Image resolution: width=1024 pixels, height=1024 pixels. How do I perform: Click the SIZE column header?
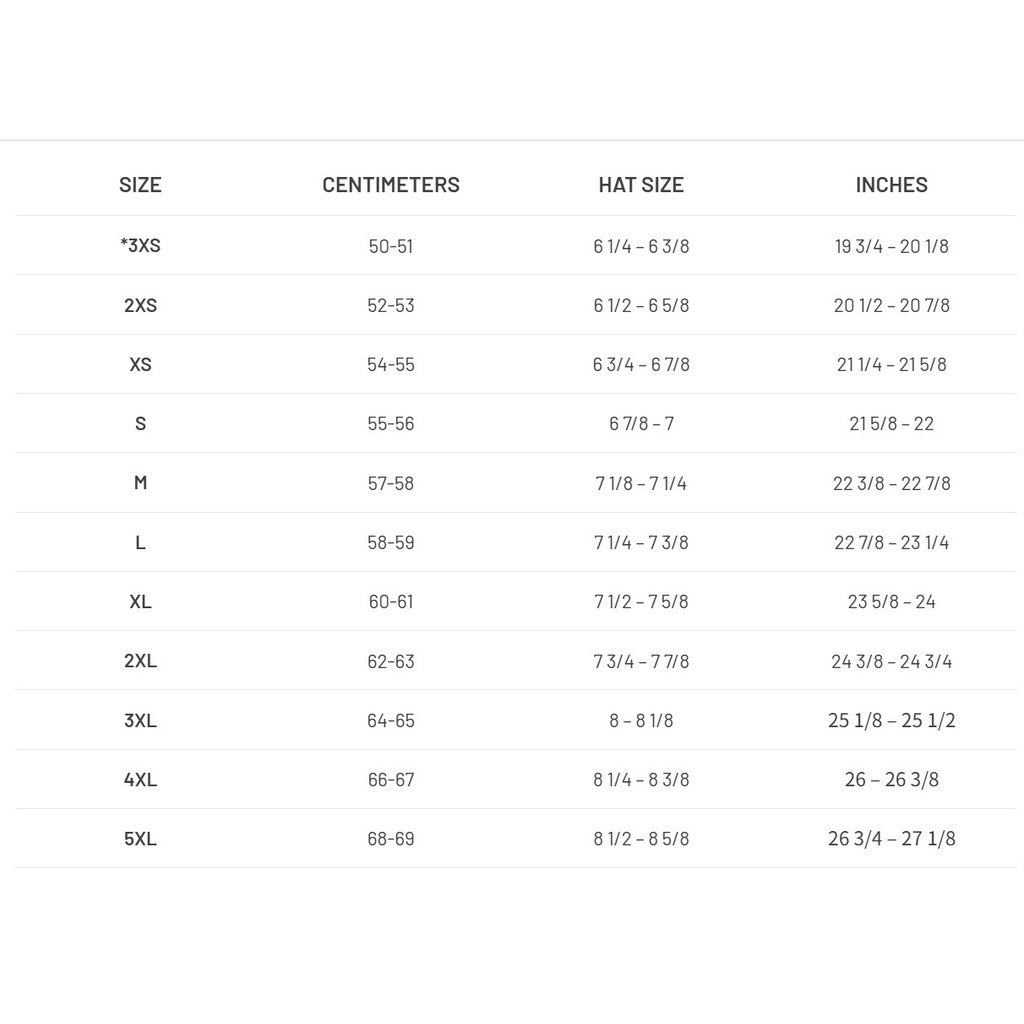pos(140,185)
